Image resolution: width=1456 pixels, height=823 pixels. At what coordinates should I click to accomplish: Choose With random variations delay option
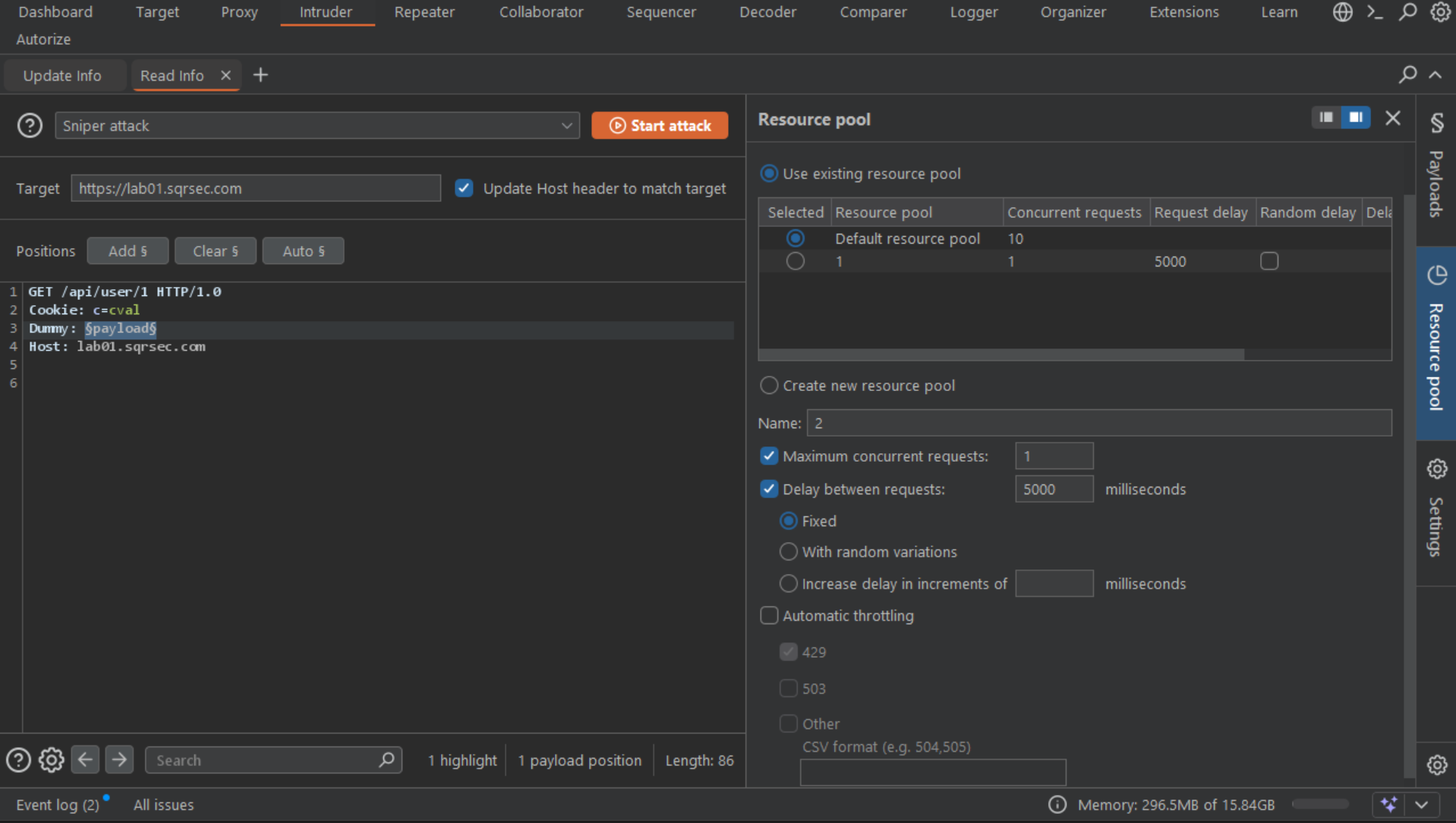tap(789, 552)
